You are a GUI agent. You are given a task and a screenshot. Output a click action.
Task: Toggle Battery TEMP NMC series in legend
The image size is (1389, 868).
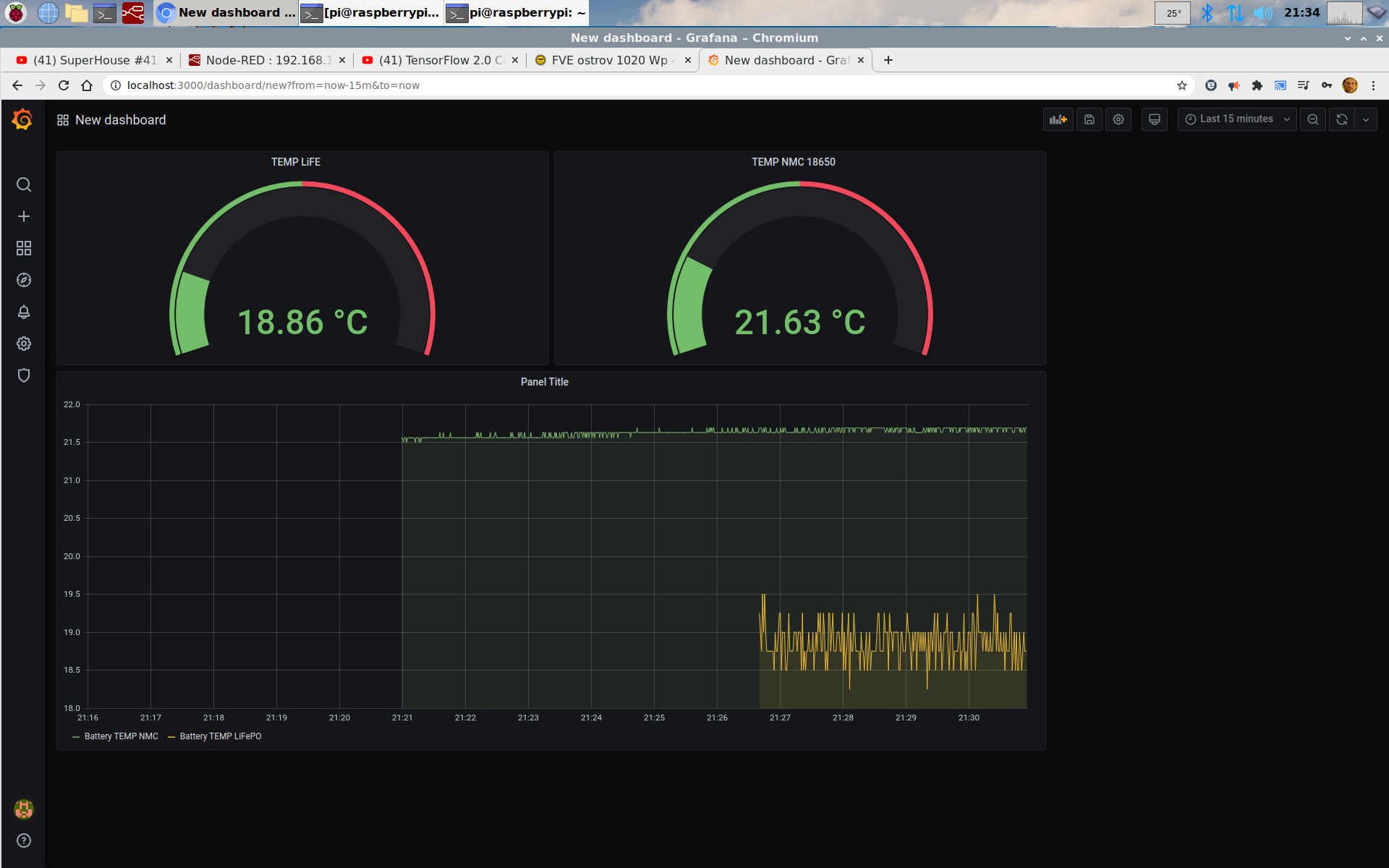pos(121,736)
